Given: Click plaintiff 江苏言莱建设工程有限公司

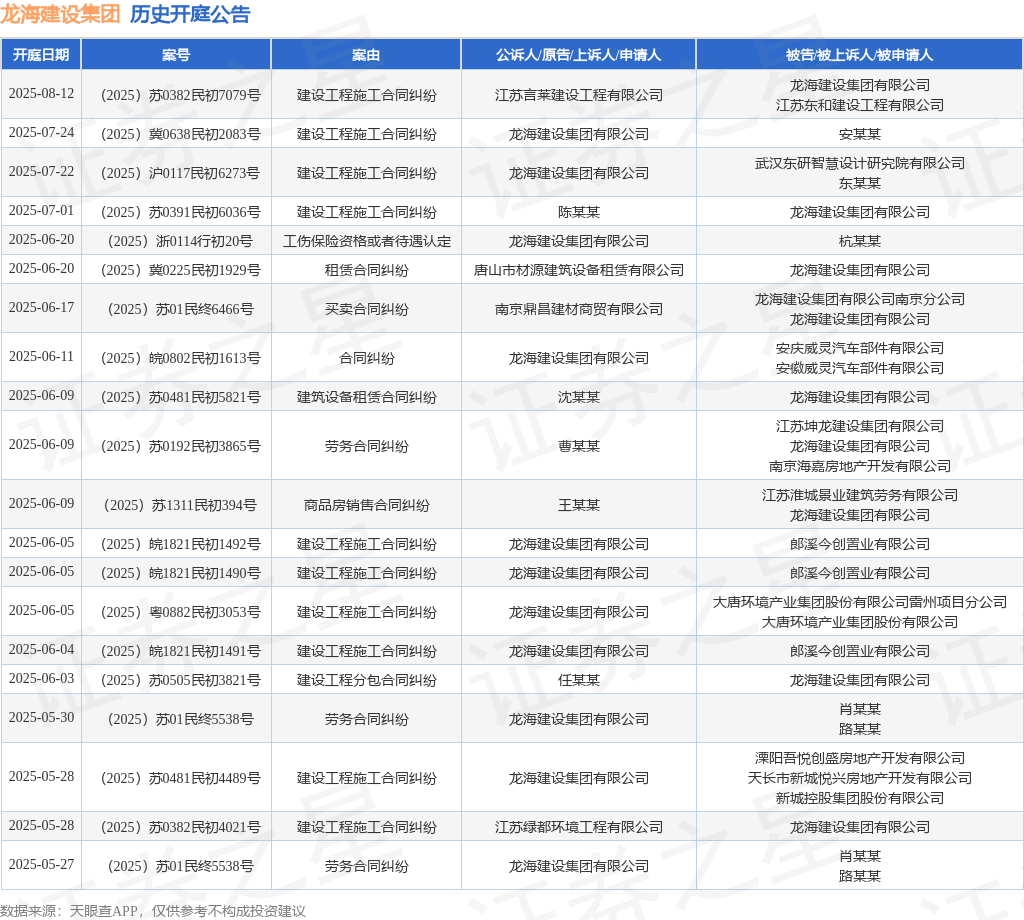Looking at the screenshot, I should point(579,95).
